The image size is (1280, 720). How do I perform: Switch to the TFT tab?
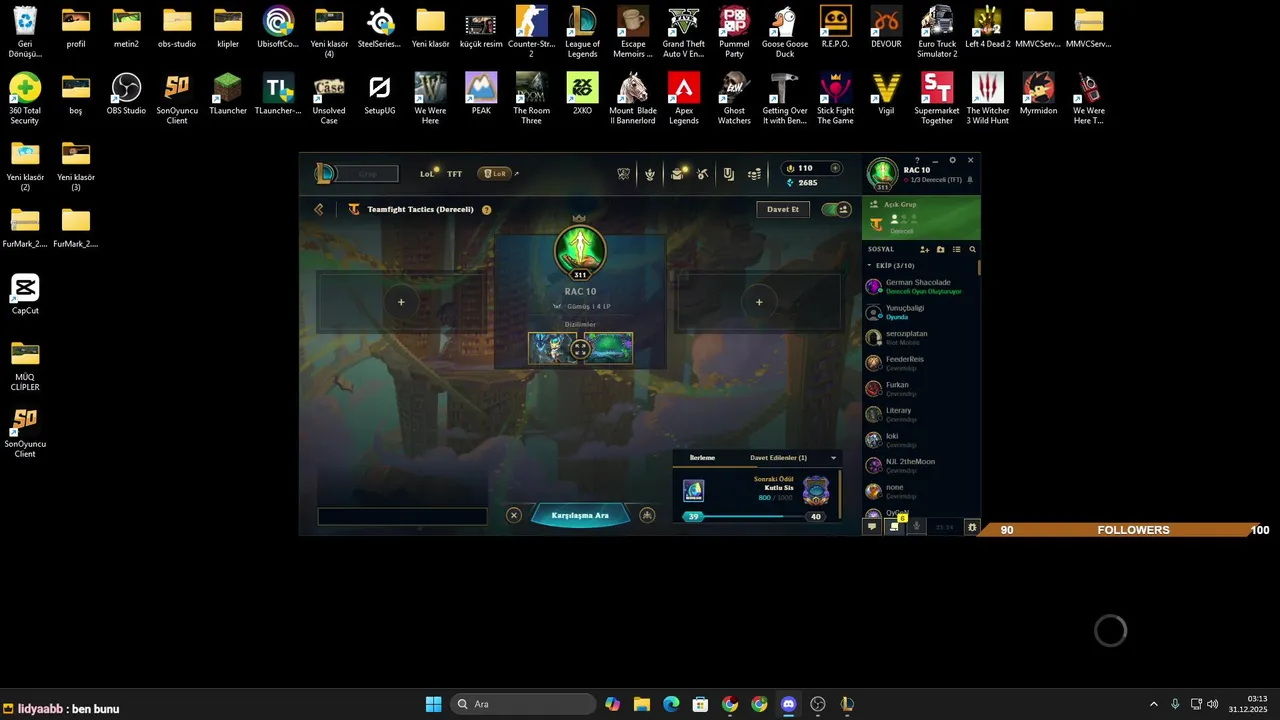(x=454, y=174)
